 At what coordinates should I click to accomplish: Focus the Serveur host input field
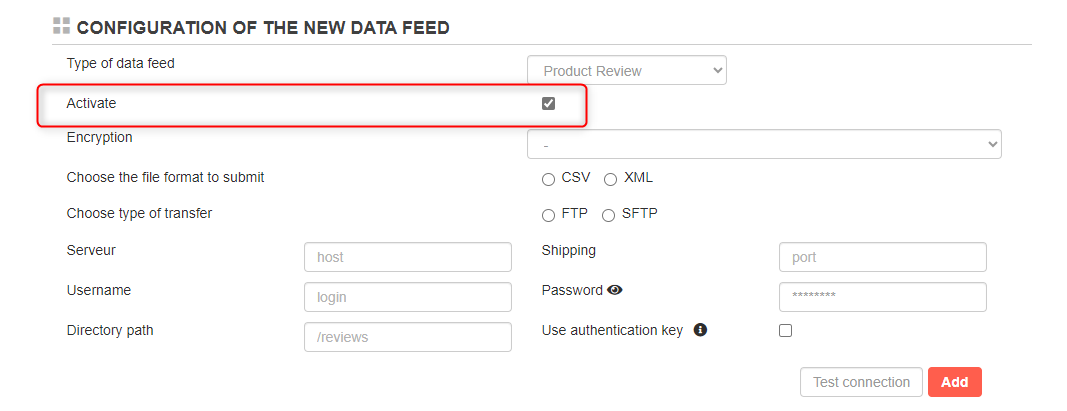pos(408,257)
